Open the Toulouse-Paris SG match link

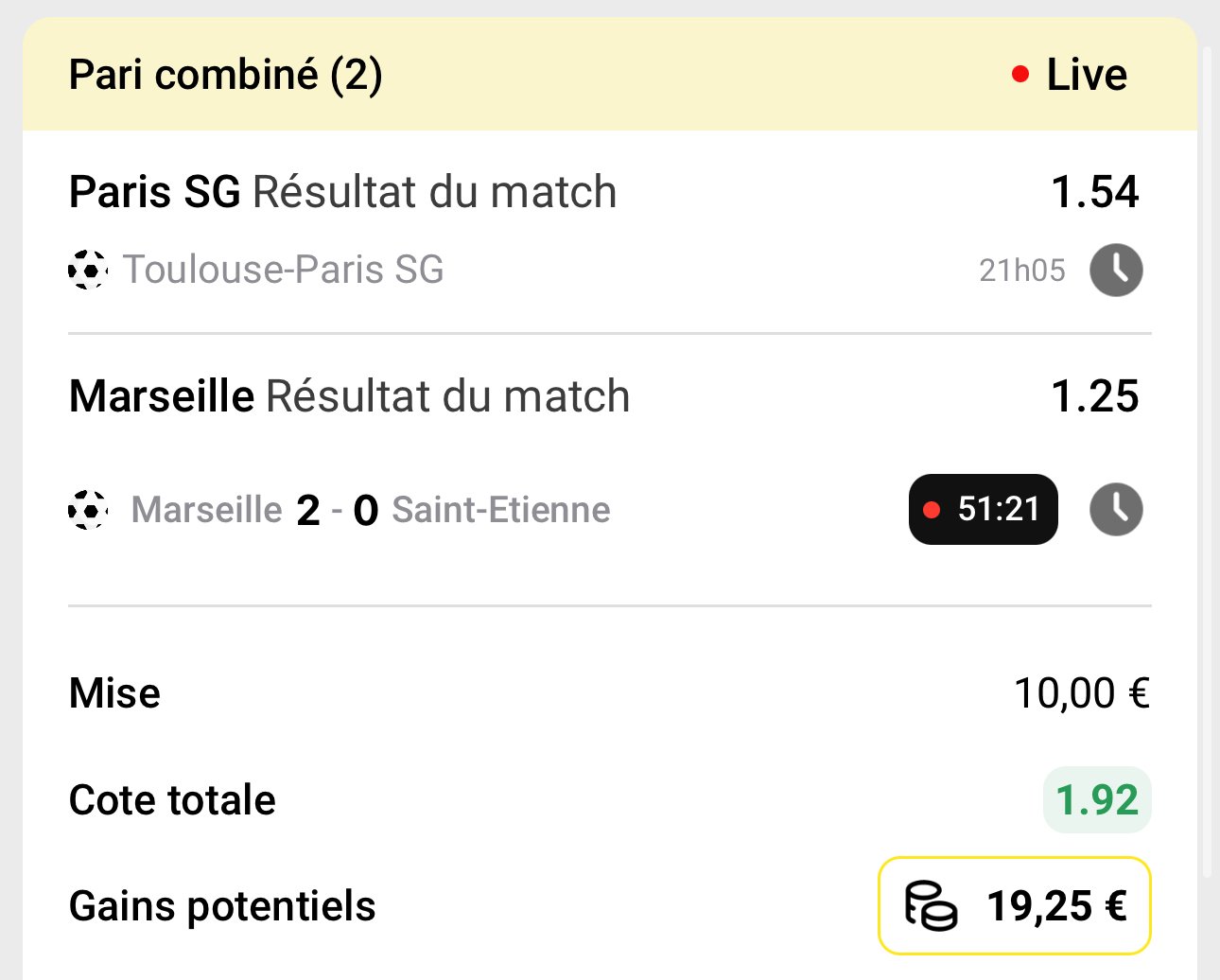284,270
